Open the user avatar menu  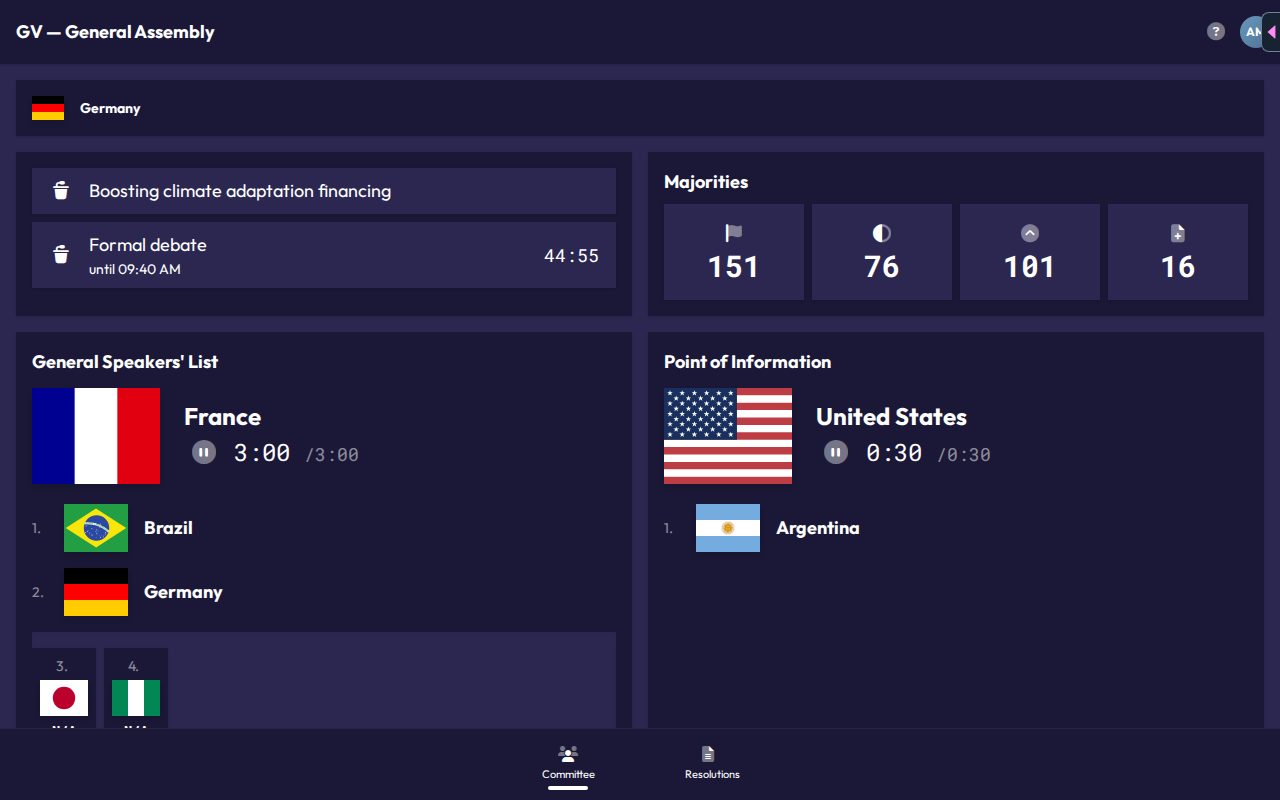click(1251, 32)
